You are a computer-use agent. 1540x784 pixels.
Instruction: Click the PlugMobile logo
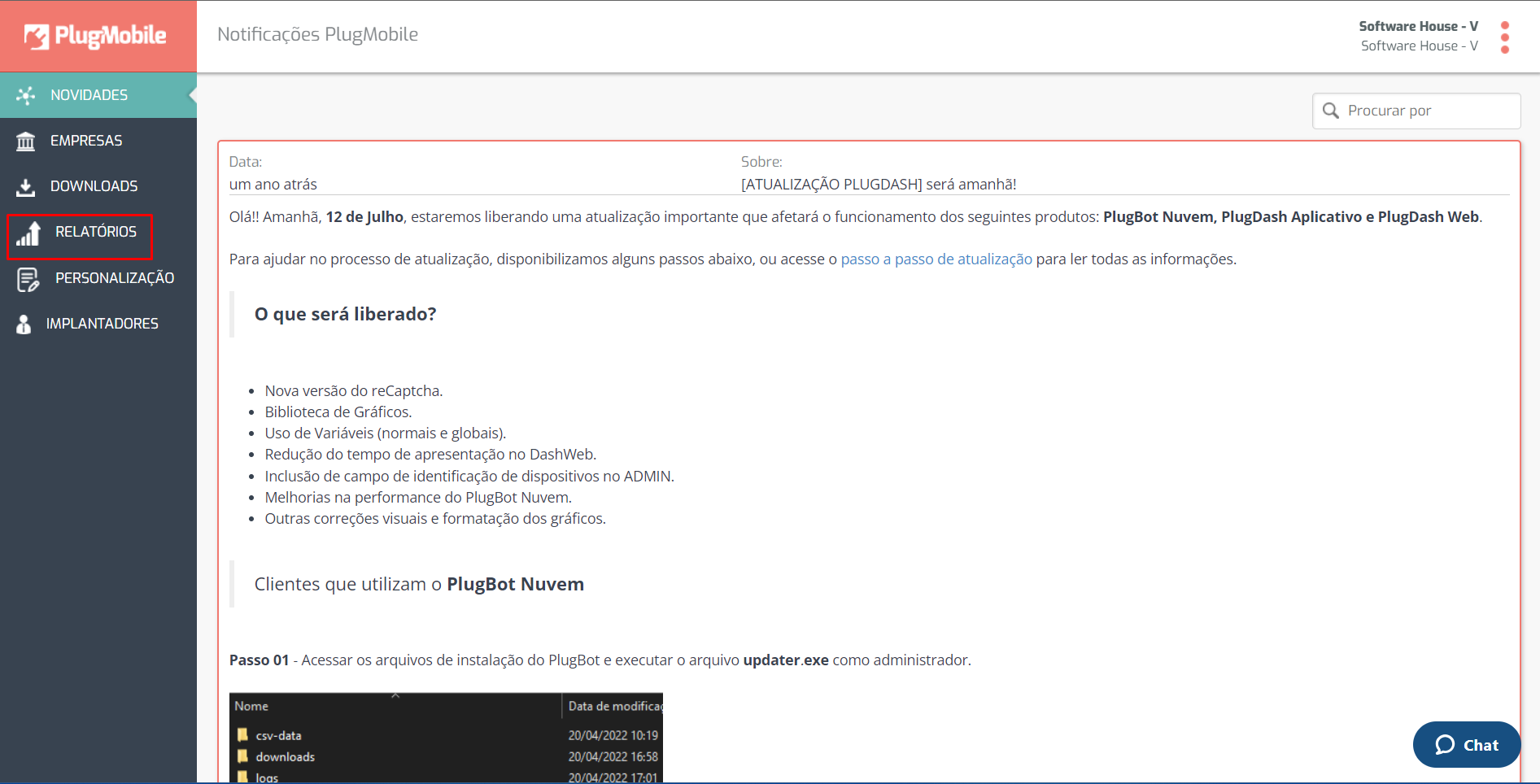pos(95,36)
